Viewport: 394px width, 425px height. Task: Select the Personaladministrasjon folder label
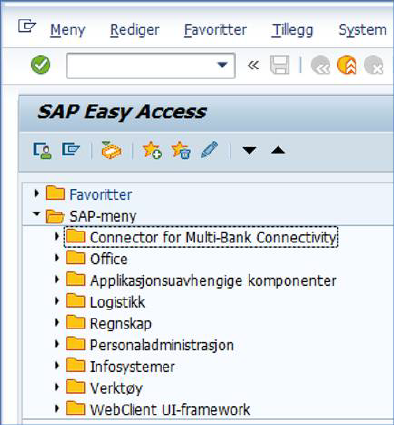coord(162,345)
